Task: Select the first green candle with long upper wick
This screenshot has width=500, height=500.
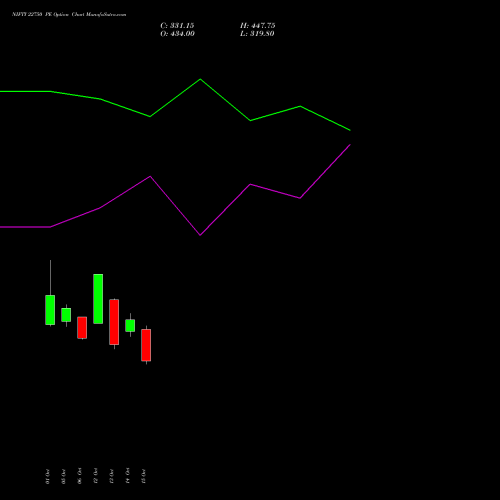Action: [50, 310]
